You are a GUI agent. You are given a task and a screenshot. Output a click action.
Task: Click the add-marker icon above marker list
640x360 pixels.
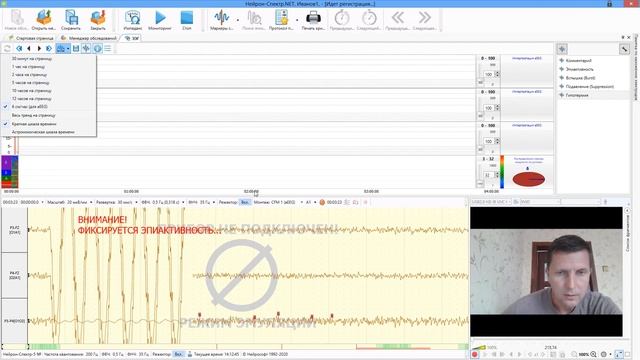(x=562, y=49)
